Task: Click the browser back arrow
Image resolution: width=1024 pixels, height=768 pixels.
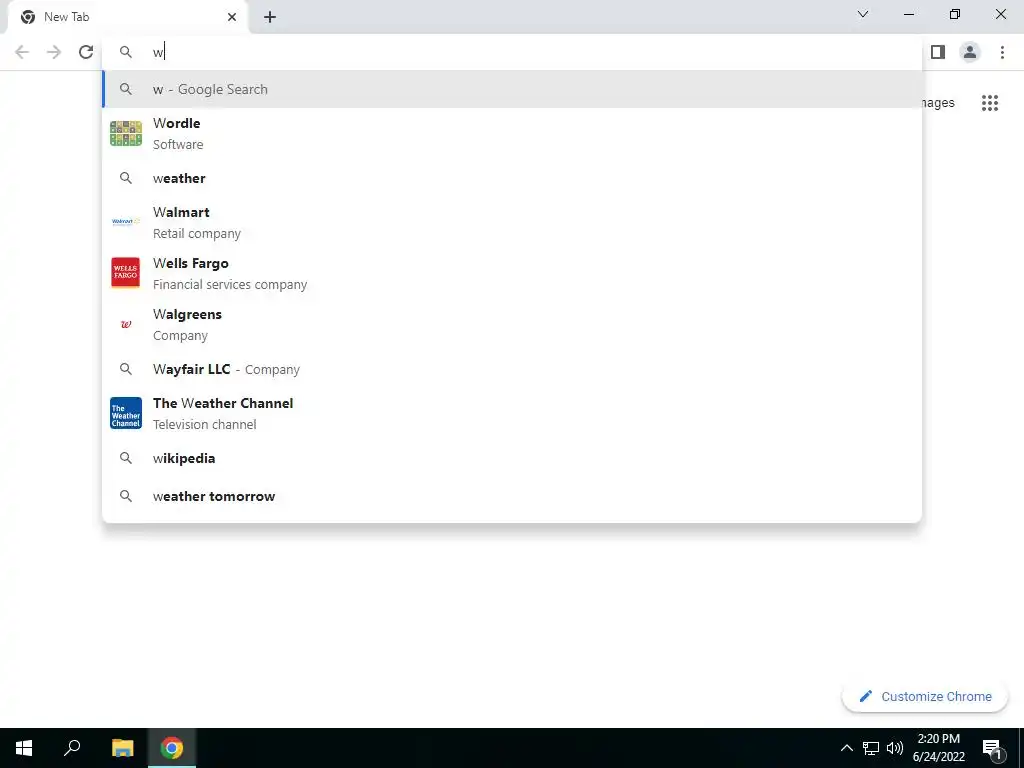Action: pos(22,52)
